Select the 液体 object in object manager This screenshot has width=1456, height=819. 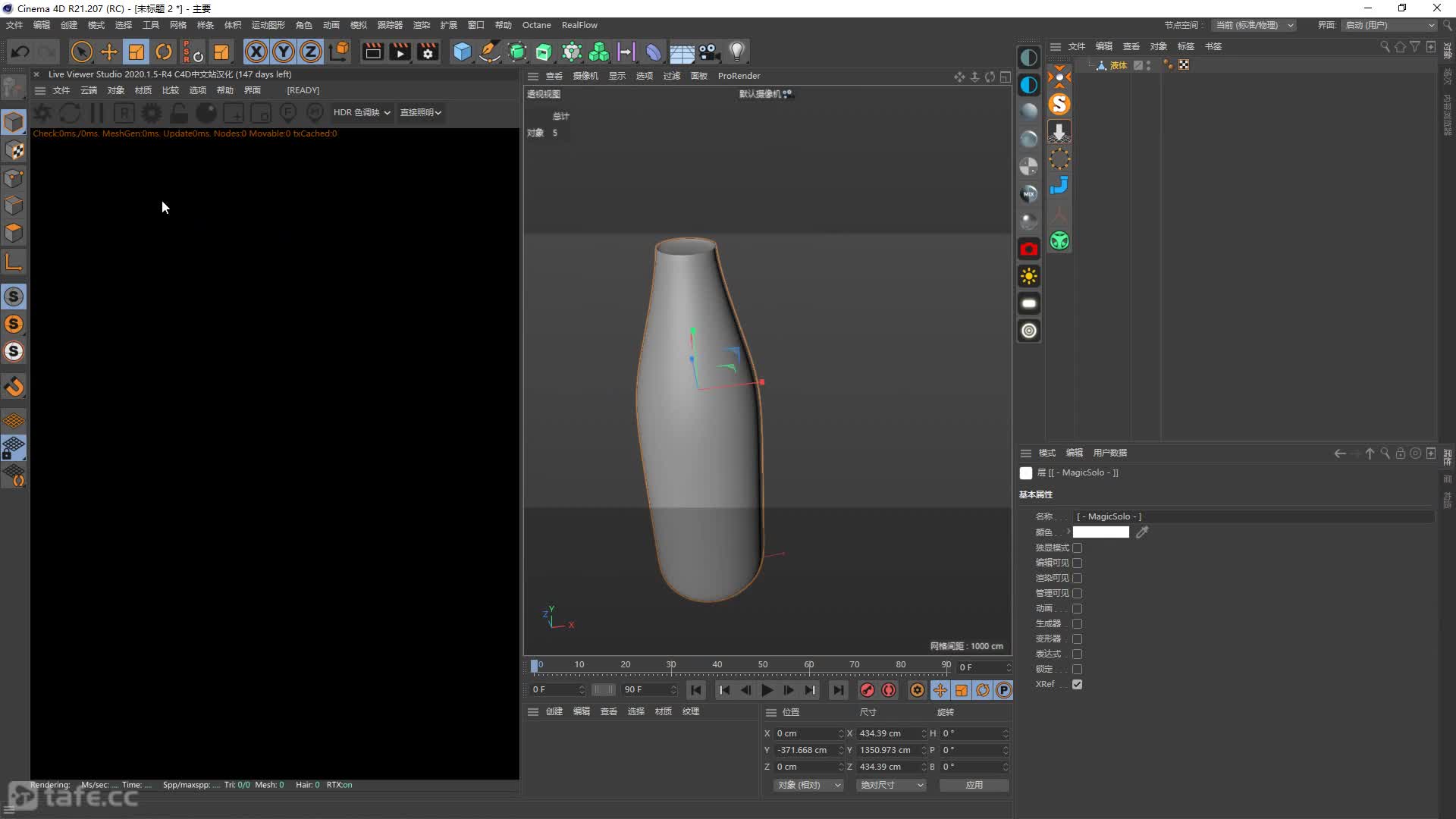(x=1119, y=65)
